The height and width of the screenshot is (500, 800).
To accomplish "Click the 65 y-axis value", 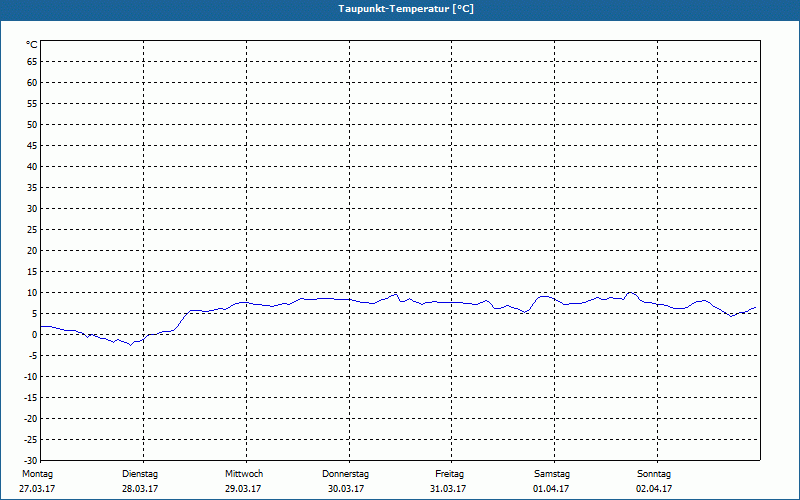I will pos(32,62).
